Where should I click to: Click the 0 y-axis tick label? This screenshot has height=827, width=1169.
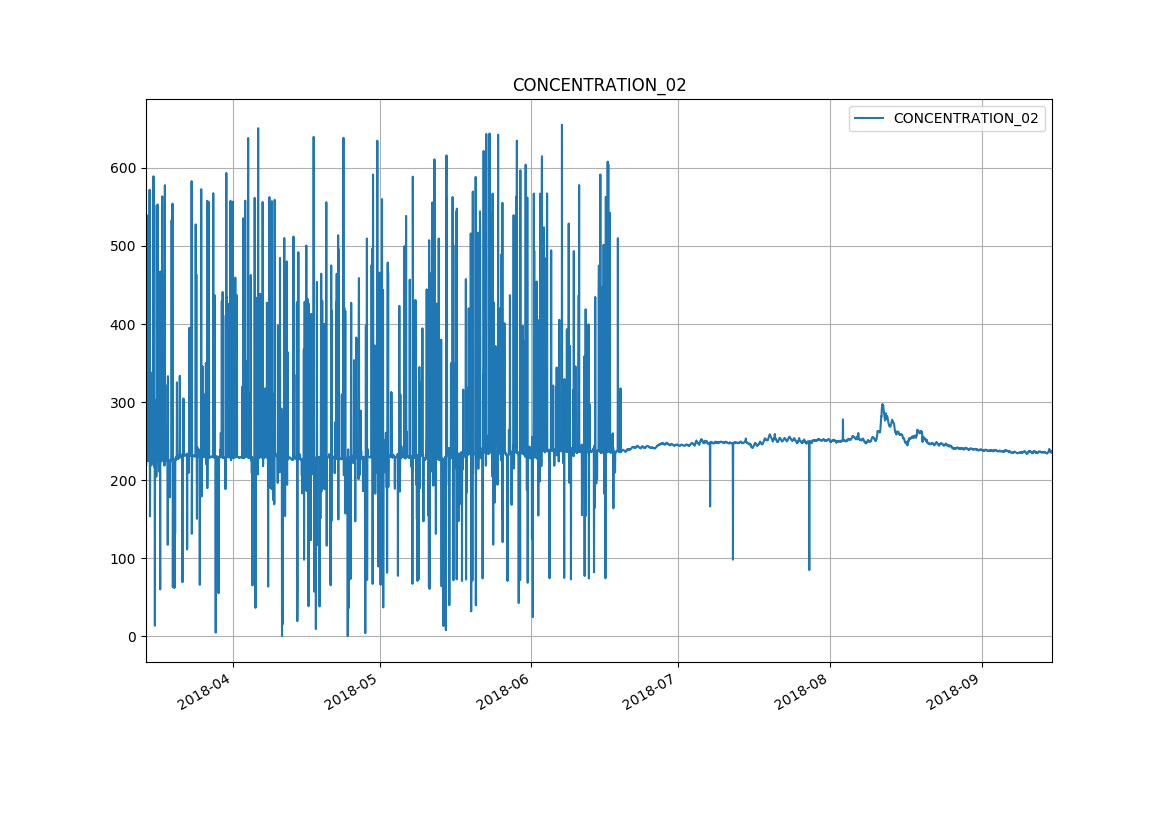coord(132,636)
